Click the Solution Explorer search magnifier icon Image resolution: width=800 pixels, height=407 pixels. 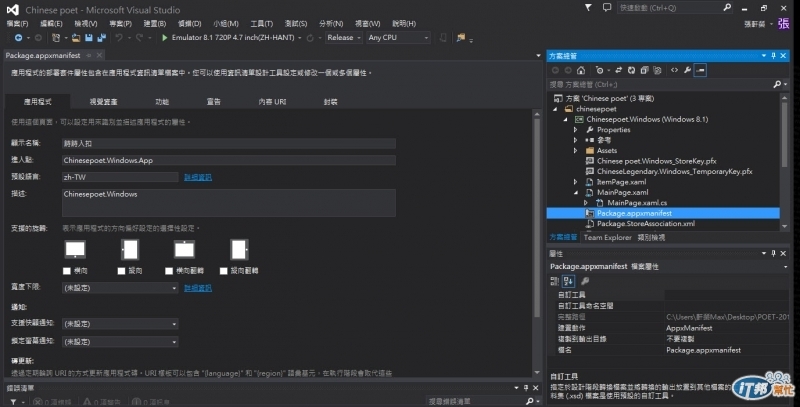777,84
